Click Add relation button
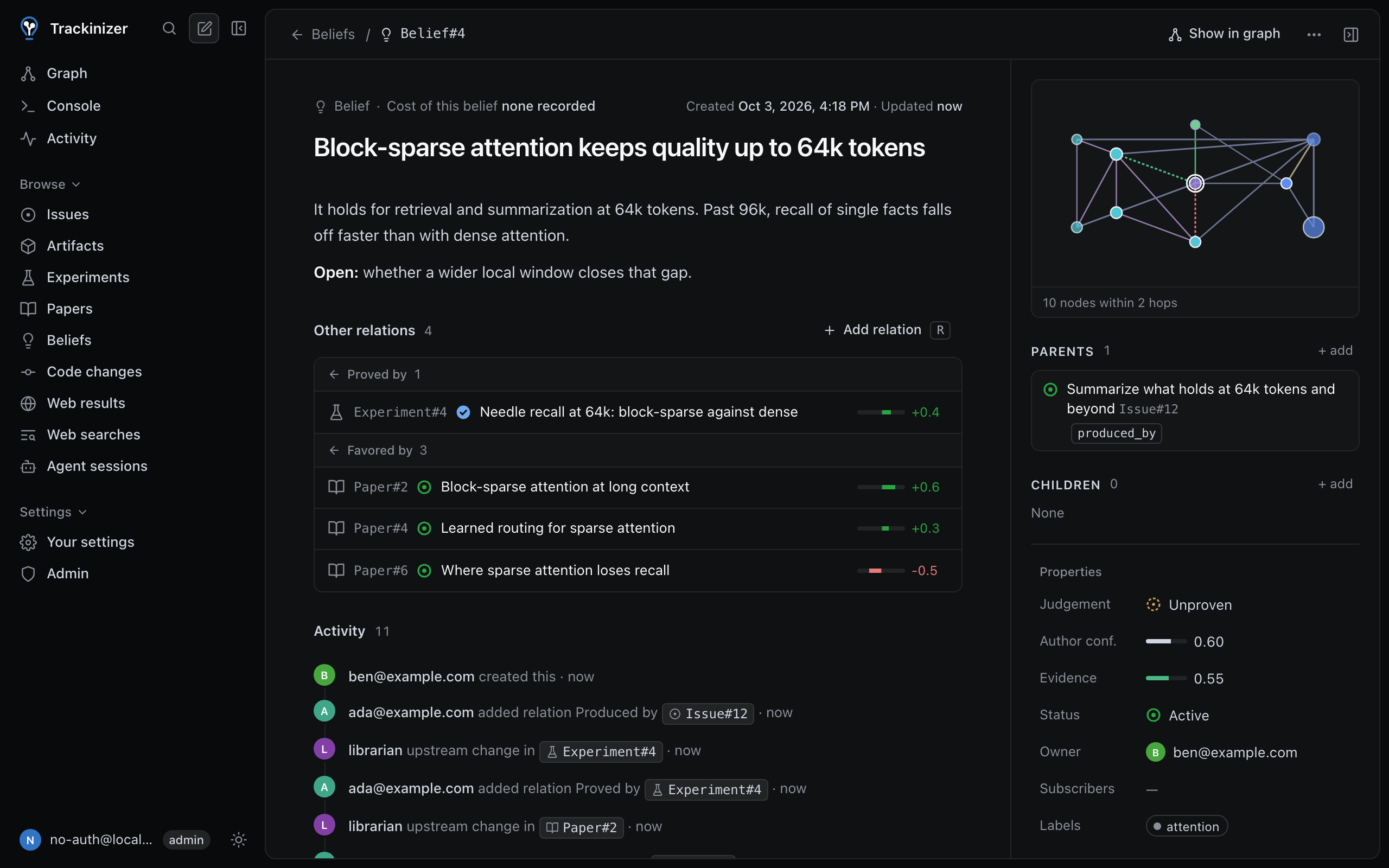 [x=887, y=330]
